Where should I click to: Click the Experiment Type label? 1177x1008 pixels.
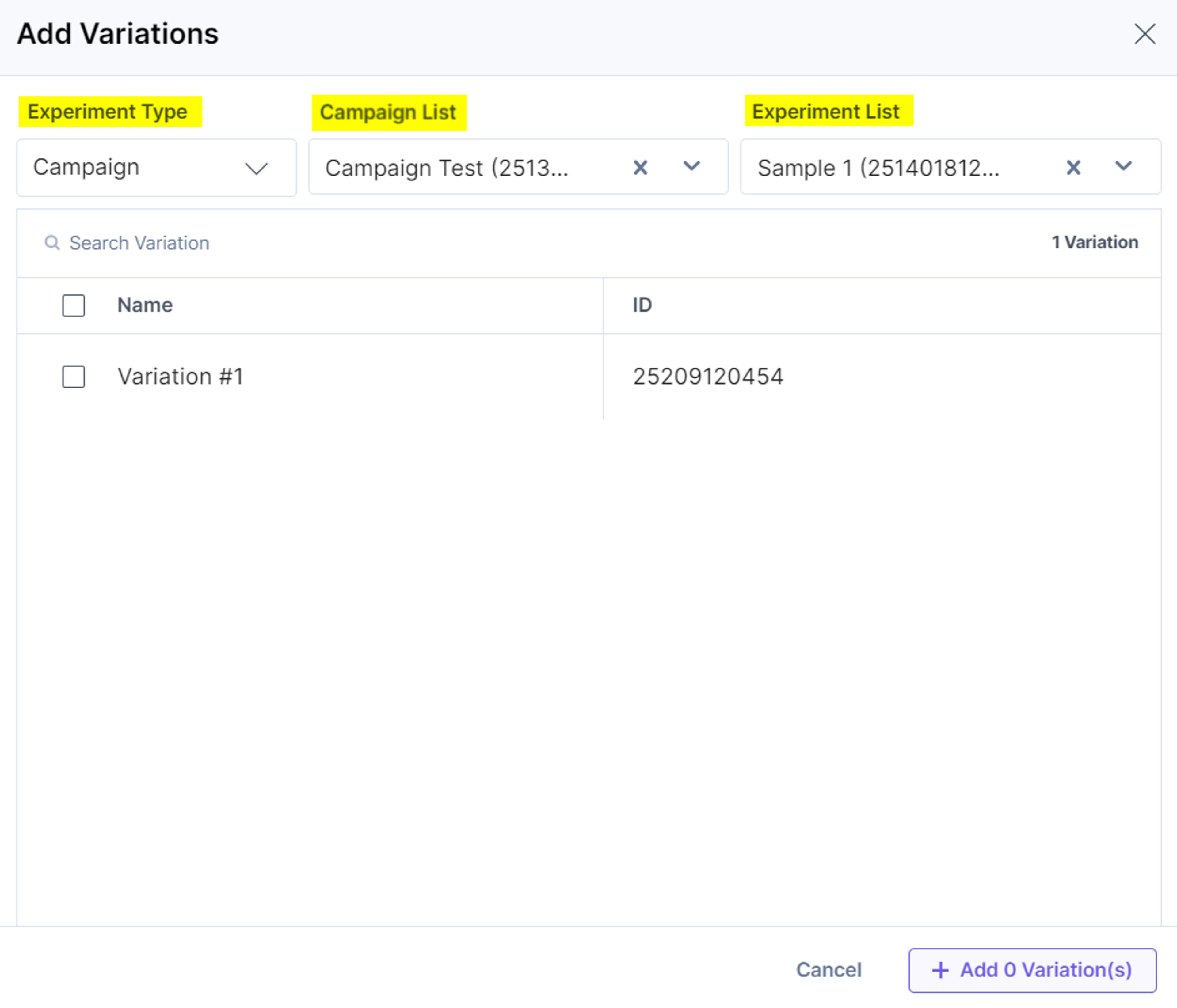pyautogui.click(x=107, y=112)
